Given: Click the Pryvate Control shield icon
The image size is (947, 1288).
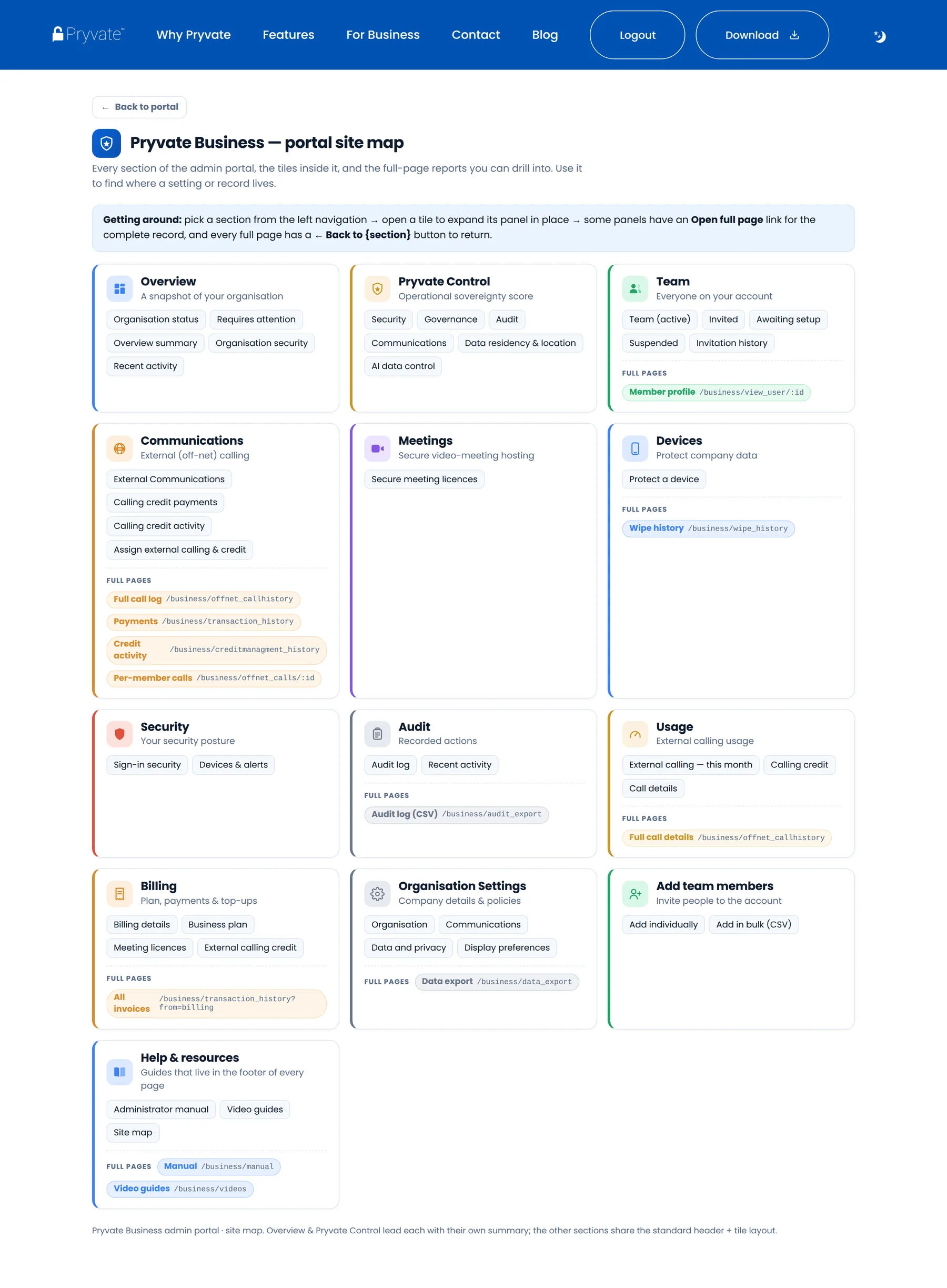Looking at the screenshot, I should 377,288.
